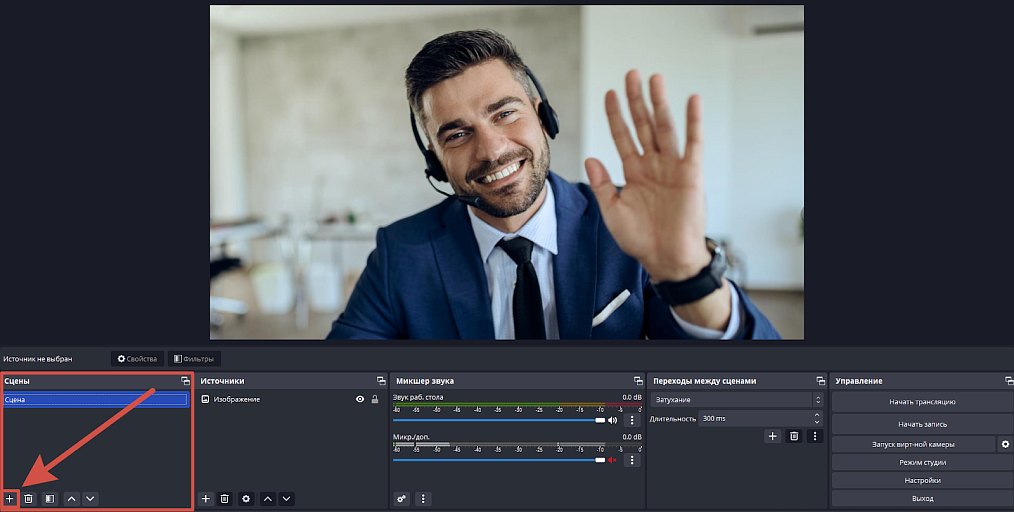This screenshot has height=512, width=1014.
Task: Mute the Звук раб. стола speaker
Action: tap(612, 420)
